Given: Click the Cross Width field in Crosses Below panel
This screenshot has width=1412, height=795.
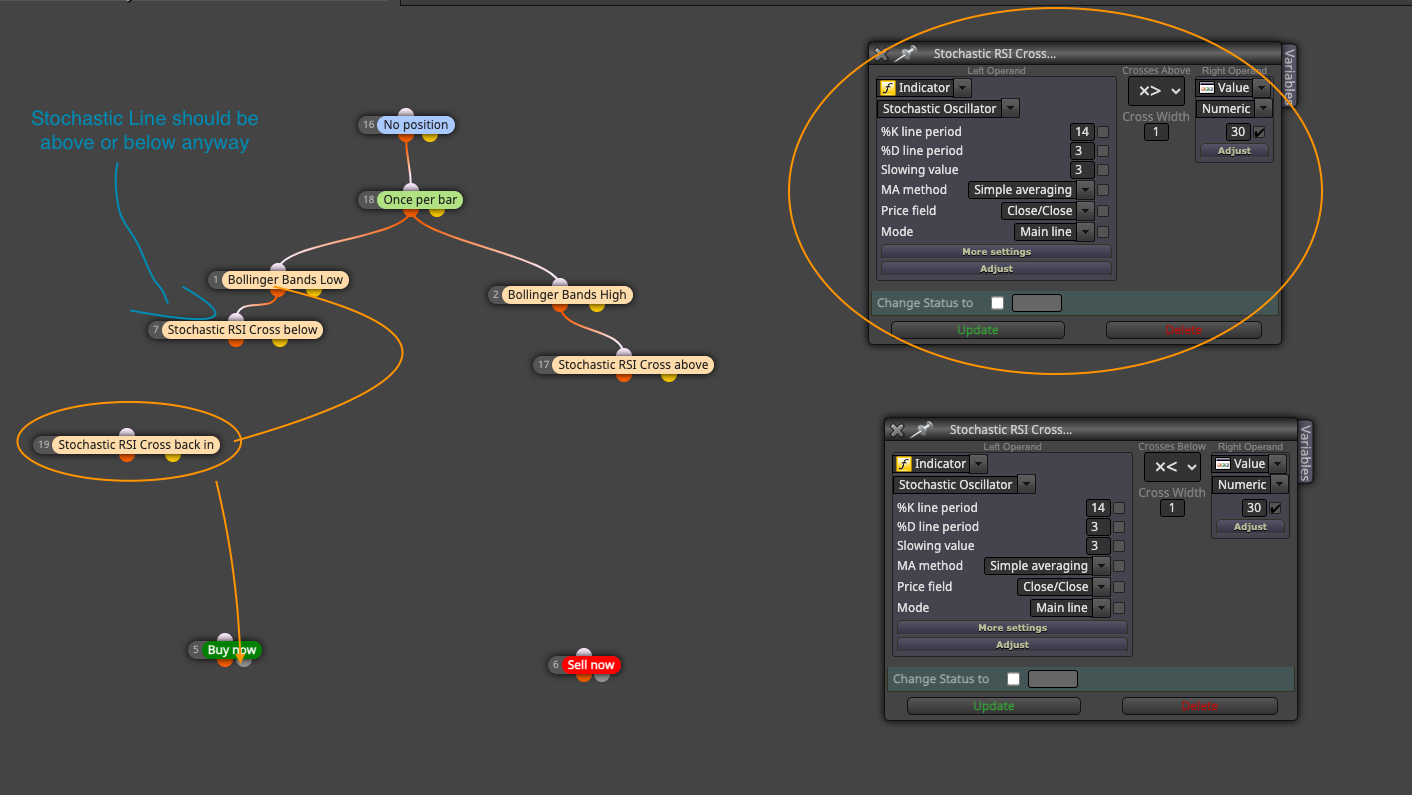Looking at the screenshot, I should click(x=1172, y=508).
